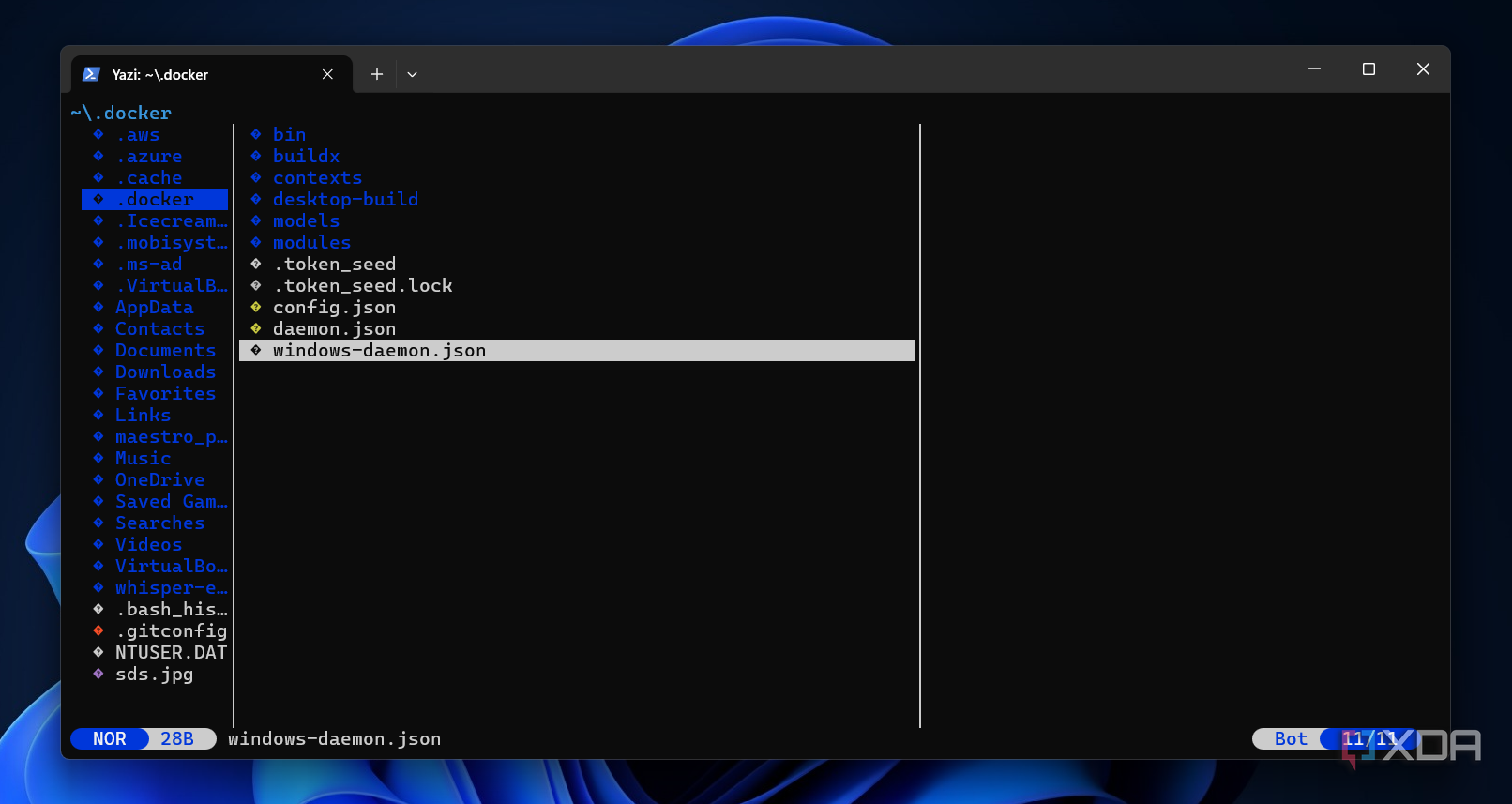
Task: Click the 28B file size indicator
Action: click(177, 739)
